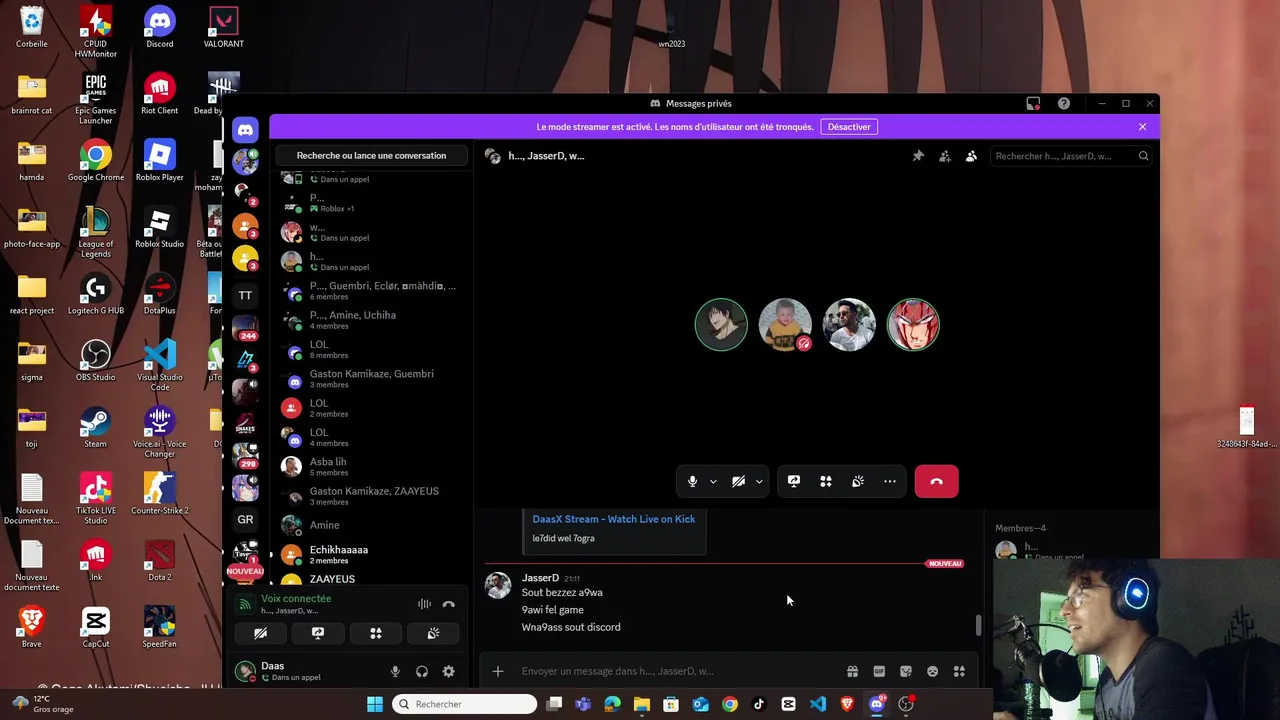Select OBS Studio desktop icon

(x=96, y=360)
